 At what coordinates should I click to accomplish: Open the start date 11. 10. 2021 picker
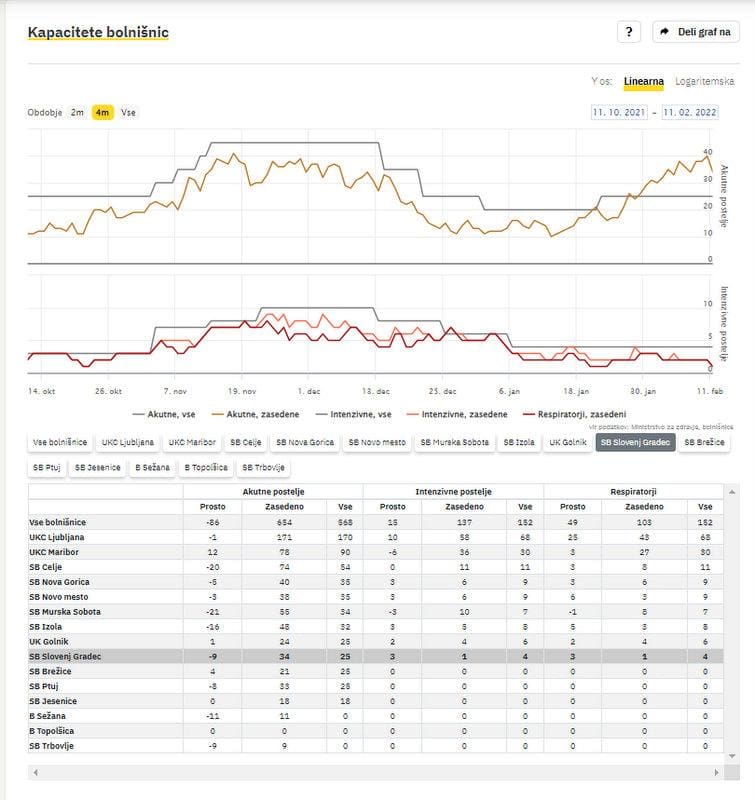[620, 113]
